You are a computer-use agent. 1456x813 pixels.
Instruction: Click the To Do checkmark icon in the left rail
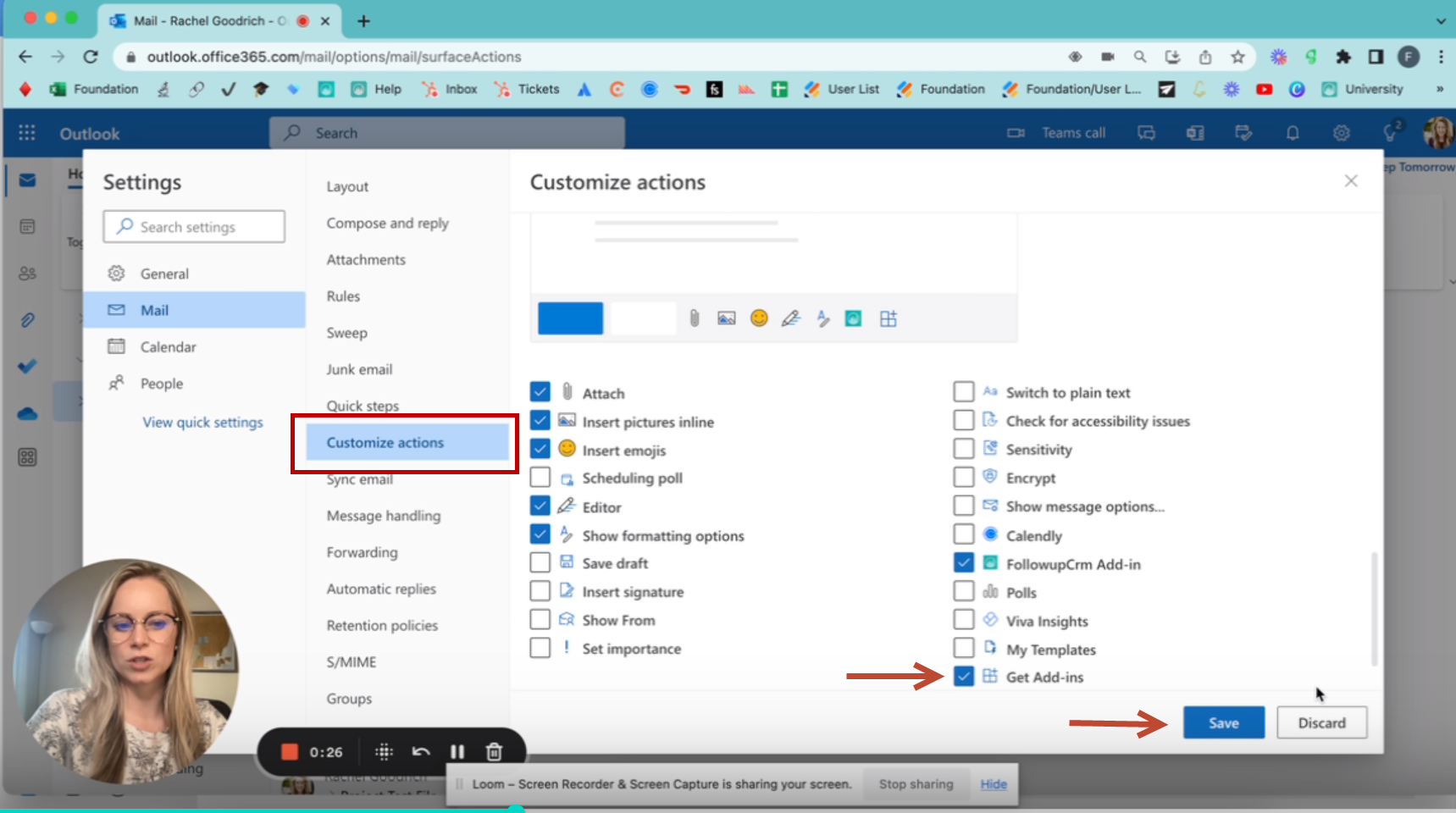pos(27,367)
